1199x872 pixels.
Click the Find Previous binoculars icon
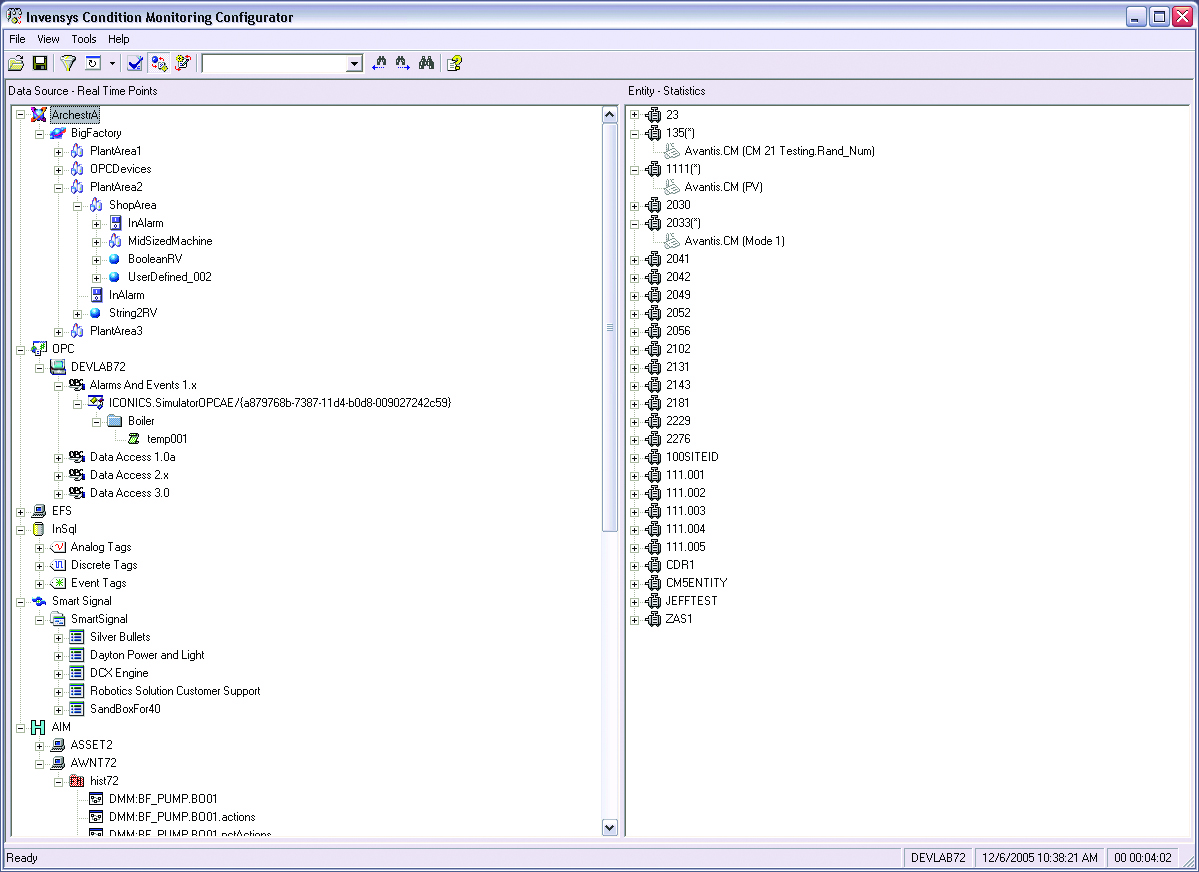pos(379,63)
